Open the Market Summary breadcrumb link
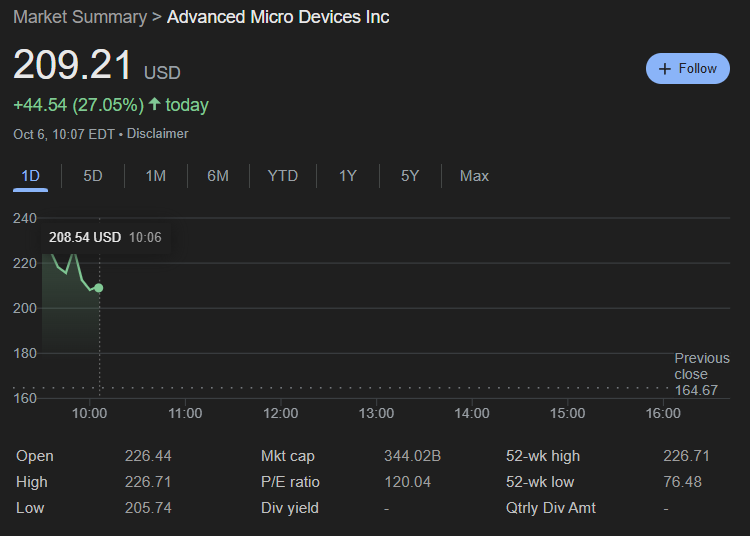 point(78,17)
